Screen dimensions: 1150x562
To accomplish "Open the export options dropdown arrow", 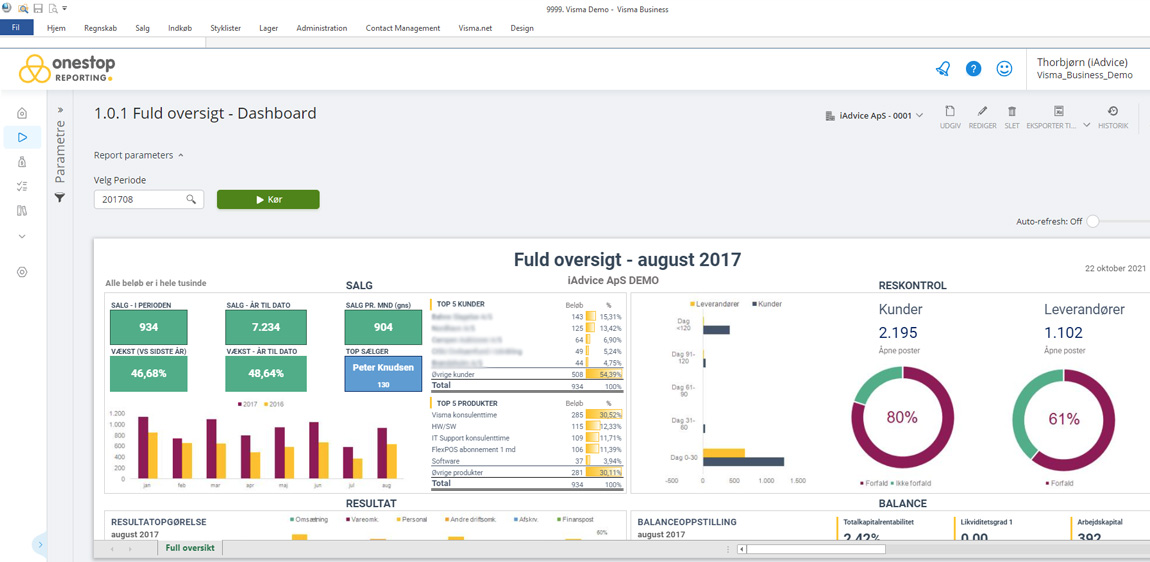I will pos(1086,125).
